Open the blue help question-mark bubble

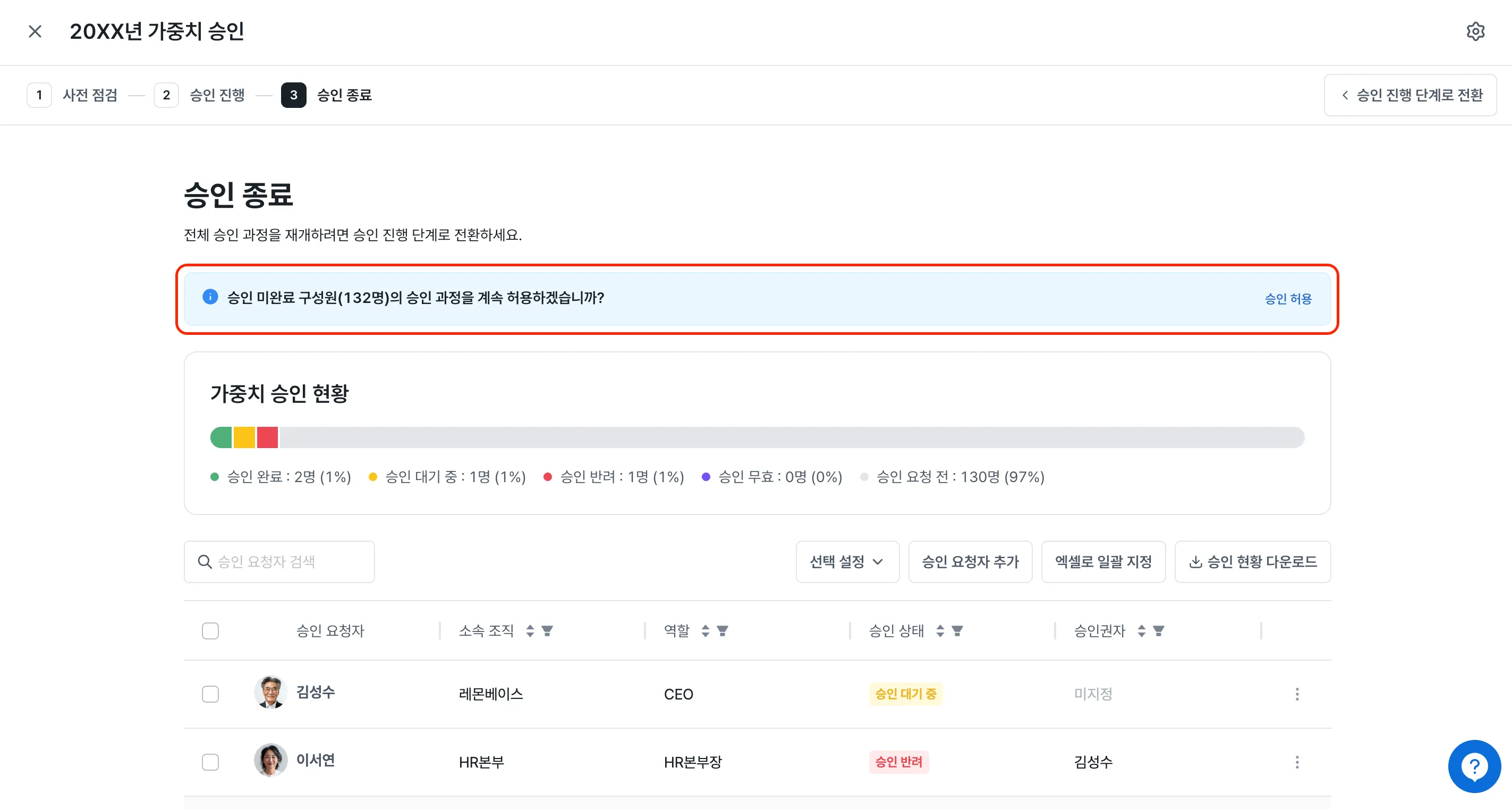coord(1474,765)
